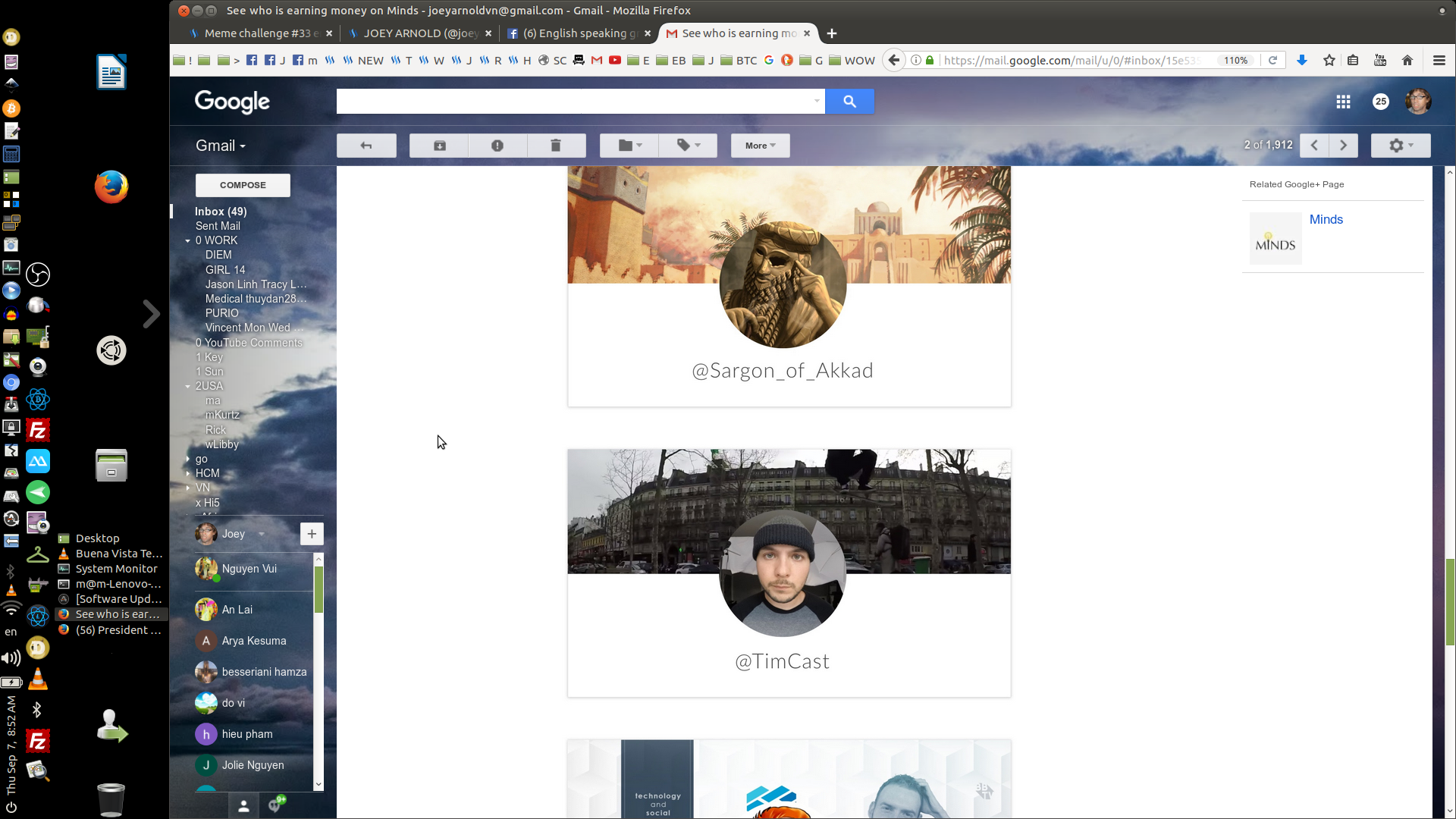This screenshot has height=819, width=1456.
Task: Expand the More actions dropdown
Action: click(x=760, y=146)
